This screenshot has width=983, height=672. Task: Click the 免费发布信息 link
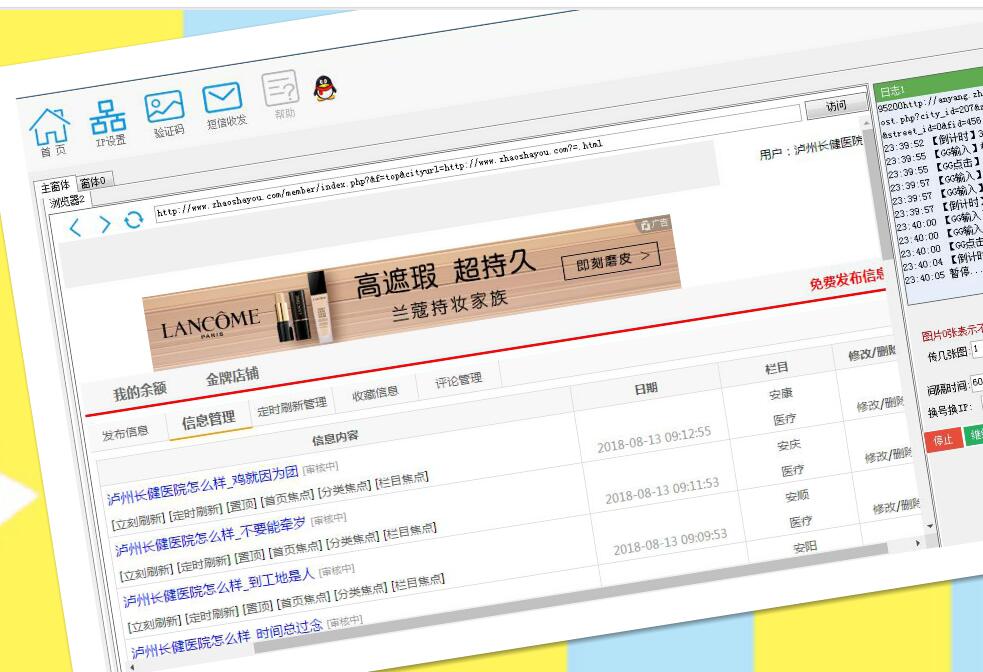[848, 278]
